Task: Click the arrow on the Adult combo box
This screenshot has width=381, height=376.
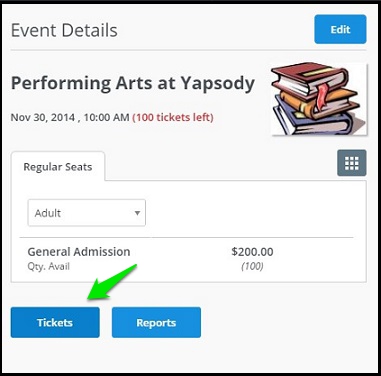Action: [x=137, y=213]
